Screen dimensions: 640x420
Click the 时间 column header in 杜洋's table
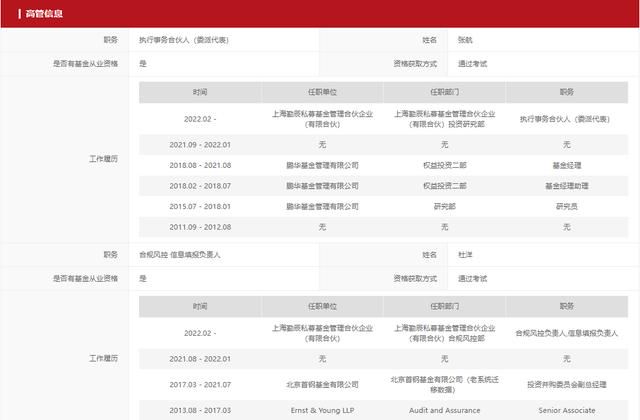click(x=200, y=307)
